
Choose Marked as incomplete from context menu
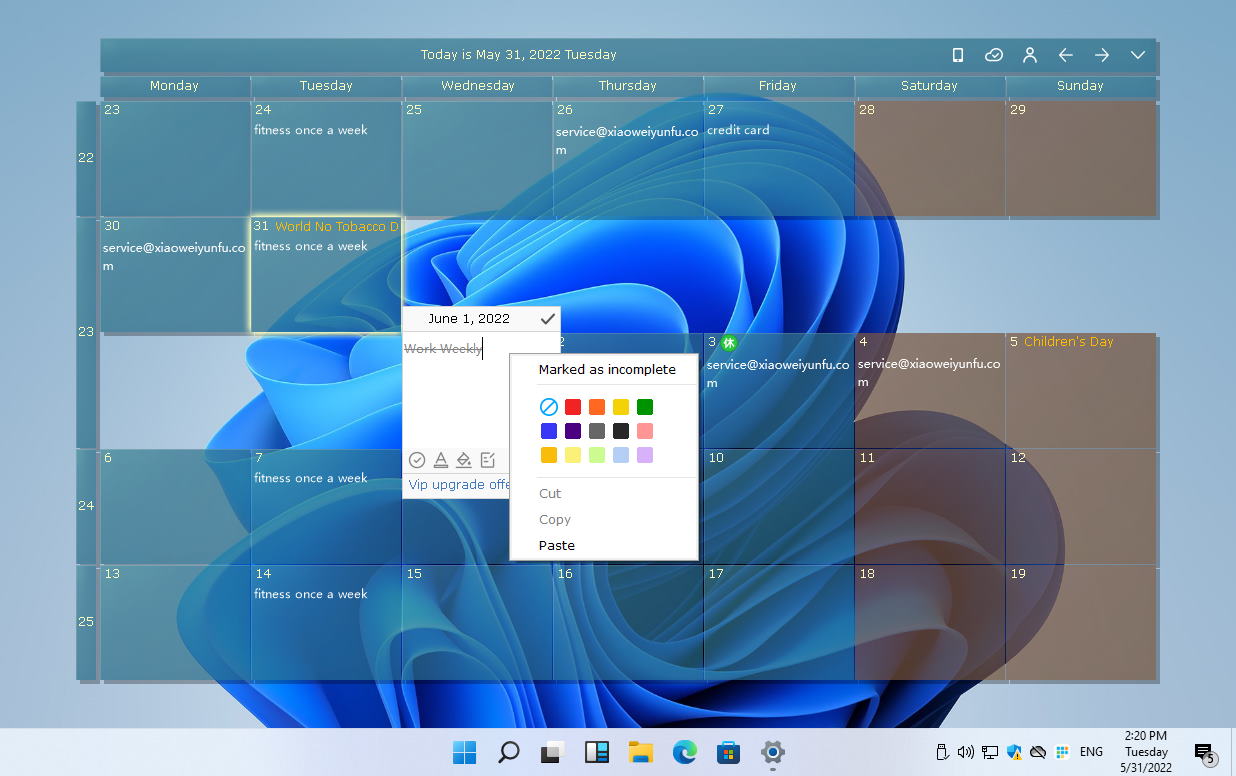[607, 369]
